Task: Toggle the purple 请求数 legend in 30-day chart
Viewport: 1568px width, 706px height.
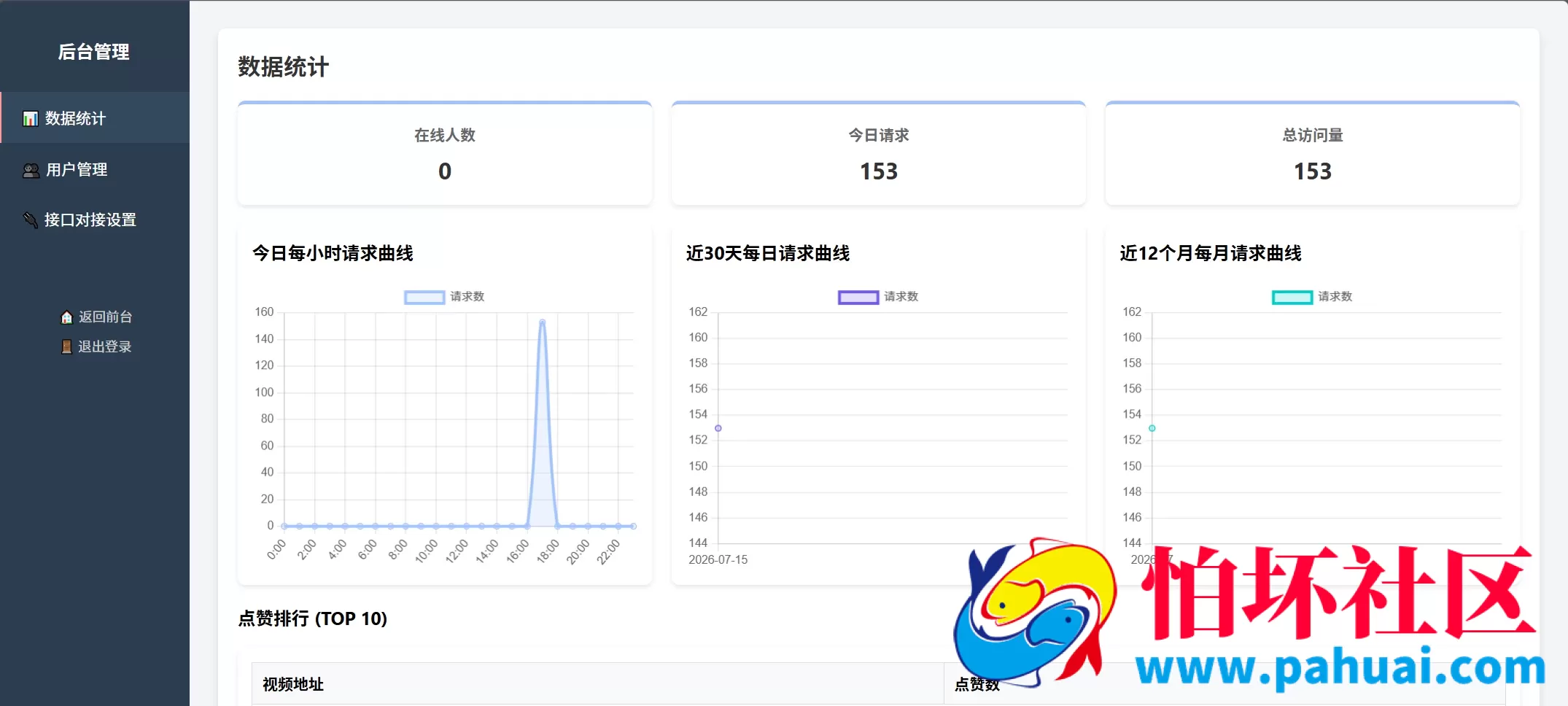Action: (878, 297)
